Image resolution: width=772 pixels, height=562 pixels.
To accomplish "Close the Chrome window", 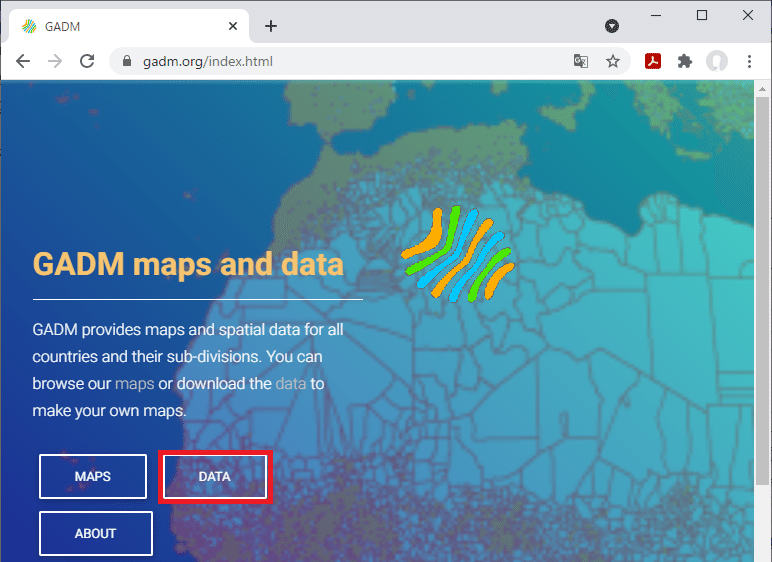I will point(748,15).
